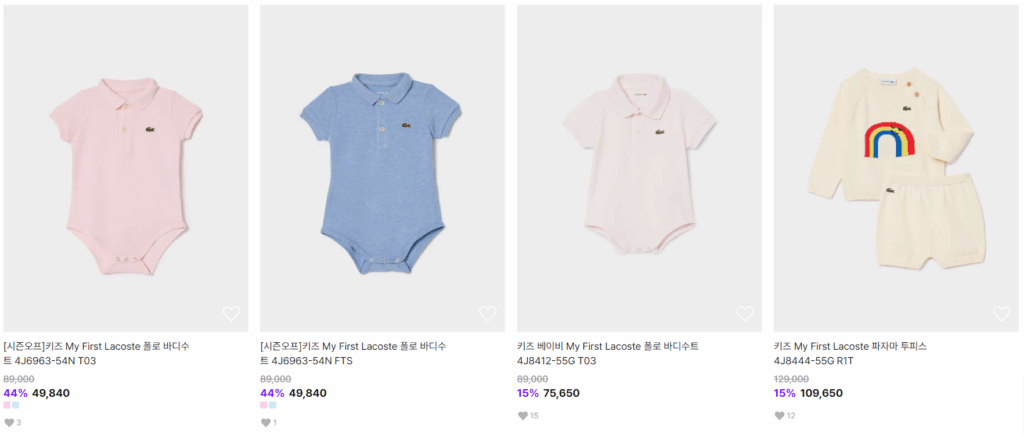Click the gray heart showing 12 likes
1024x434 pixels.
click(x=780, y=416)
